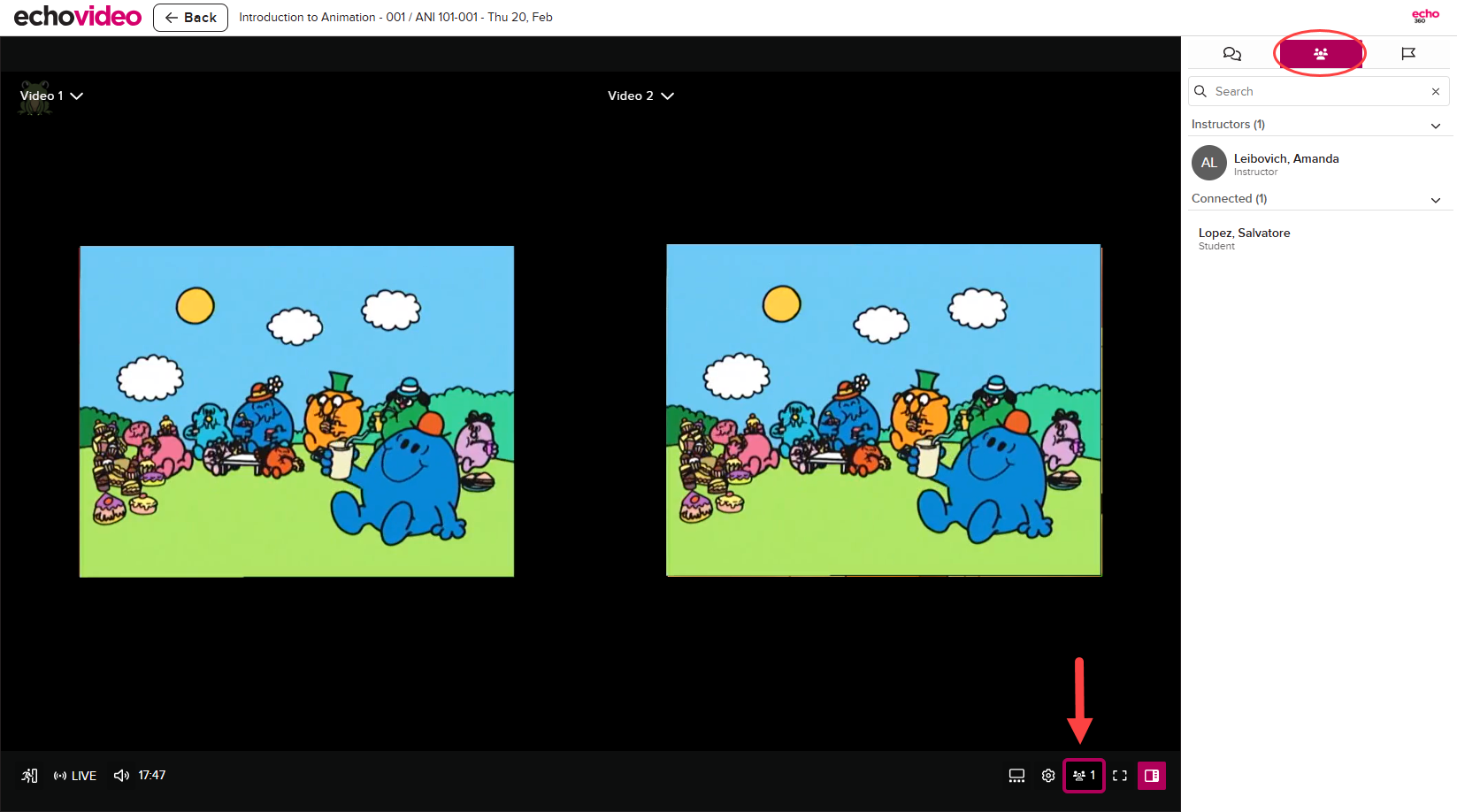1457x812 pixels.
Task: Click the Search participants field
Action: click(x=1318, y=91)
